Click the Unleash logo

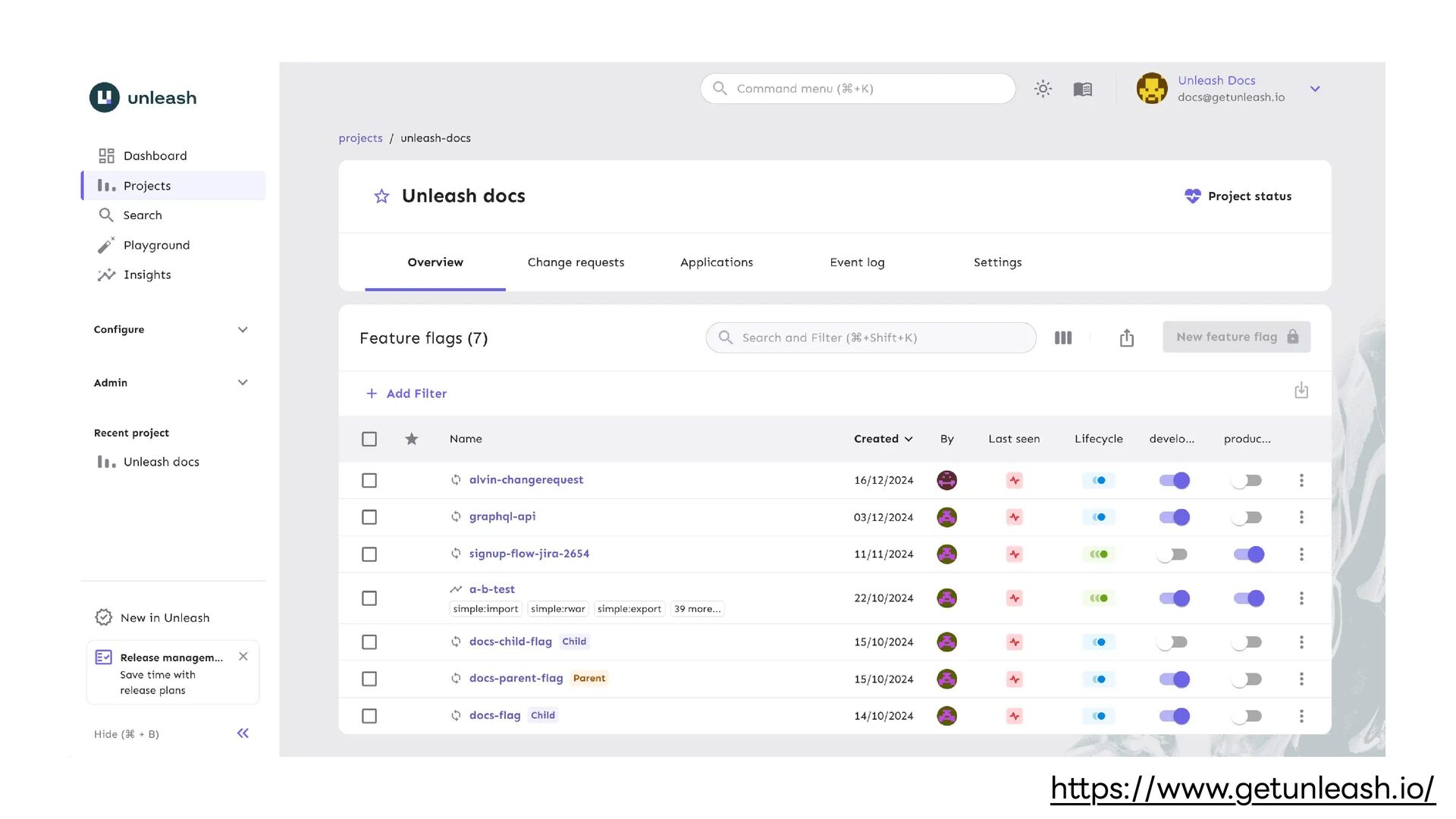tap(143, 98)
